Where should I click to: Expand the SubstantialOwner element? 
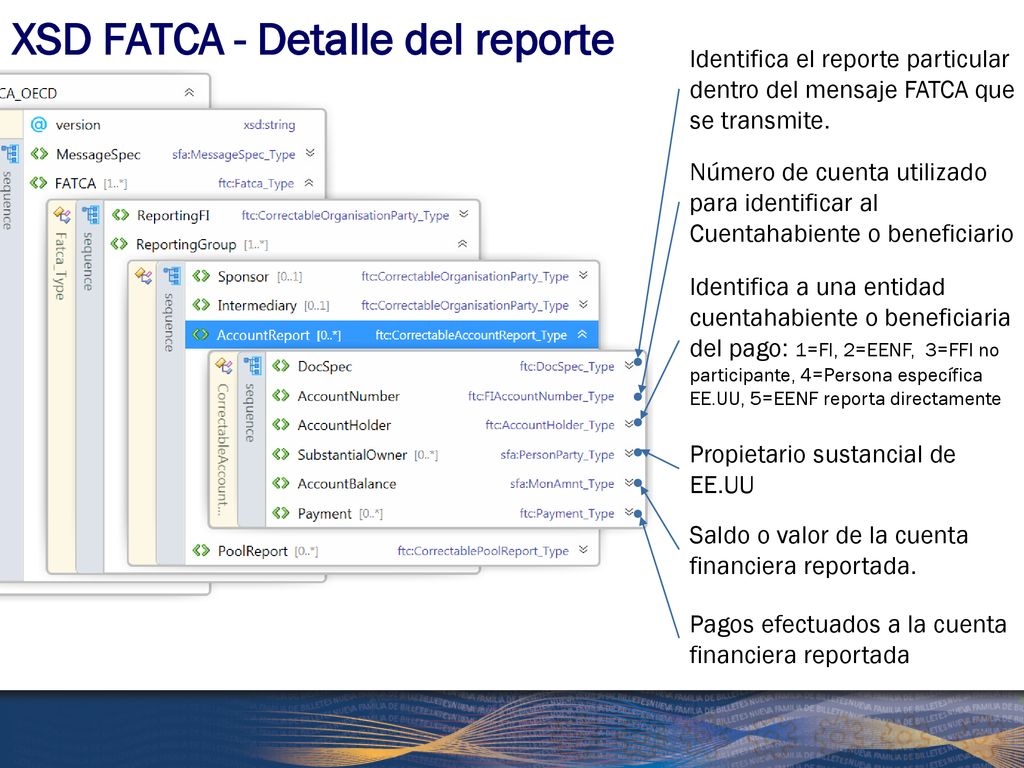tap(628, 453)
